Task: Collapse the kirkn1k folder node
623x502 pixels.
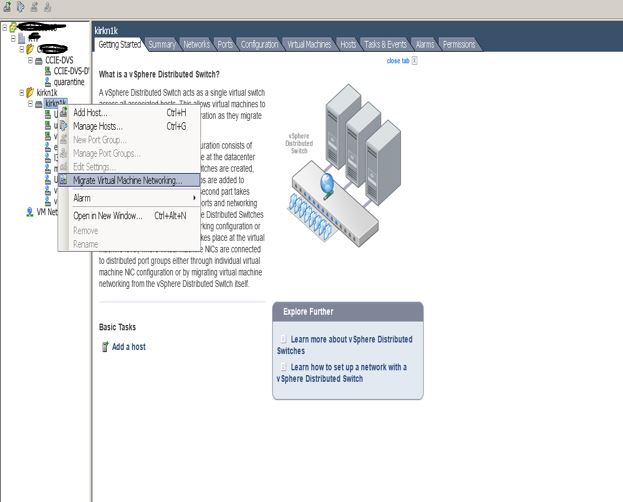Action: pos(22,93)
